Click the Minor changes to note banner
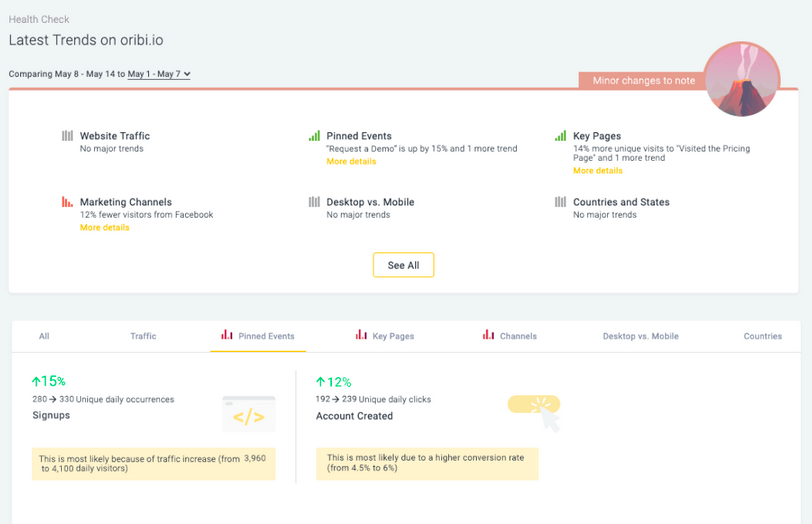Screen dimensions: 812x524 coord(643,80)
